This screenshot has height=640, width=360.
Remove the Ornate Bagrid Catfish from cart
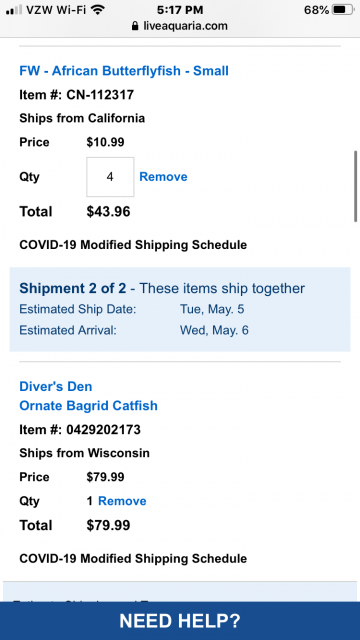click(122, 501)
